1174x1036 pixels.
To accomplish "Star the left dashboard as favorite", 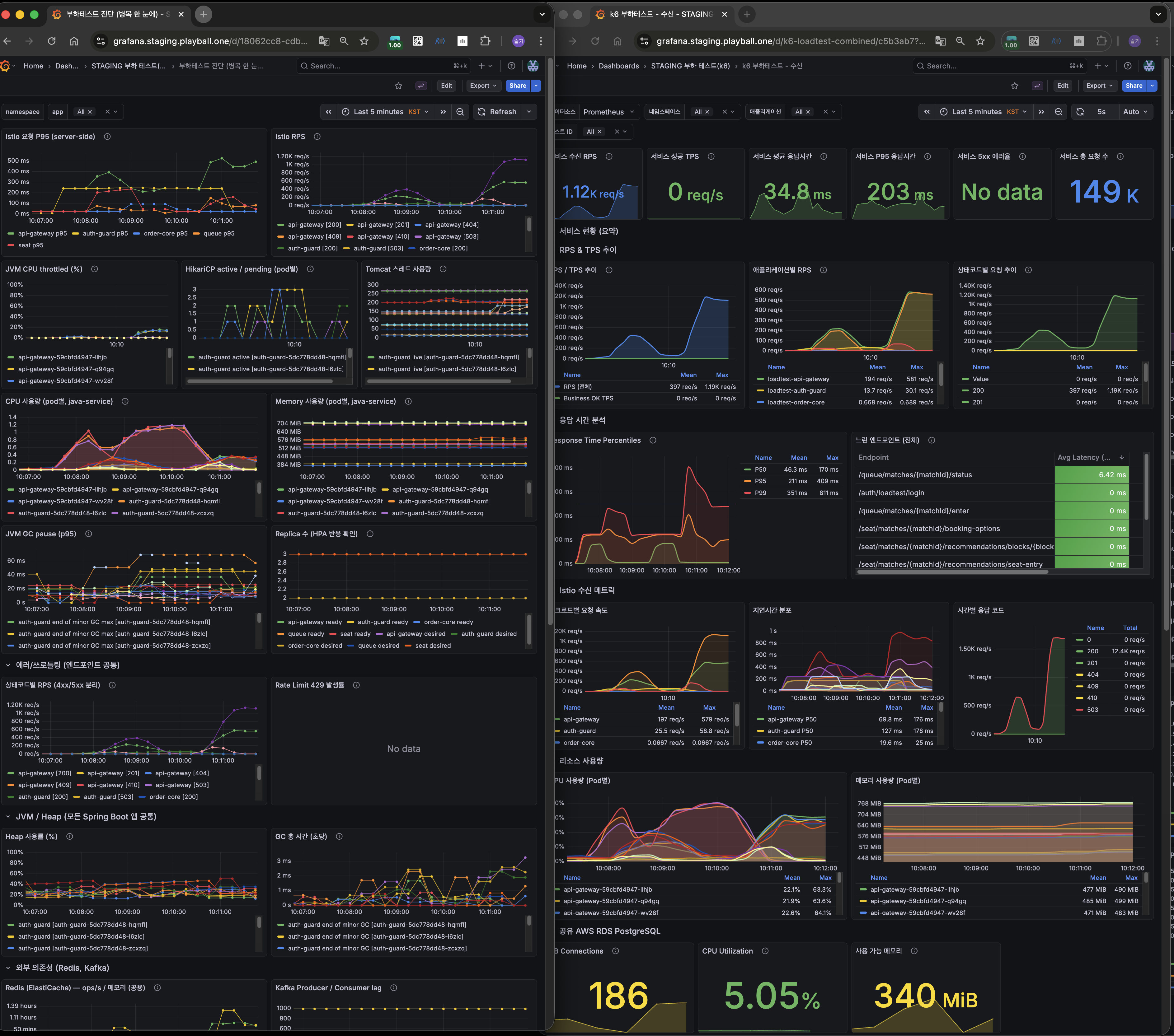I will pos(399,86).
